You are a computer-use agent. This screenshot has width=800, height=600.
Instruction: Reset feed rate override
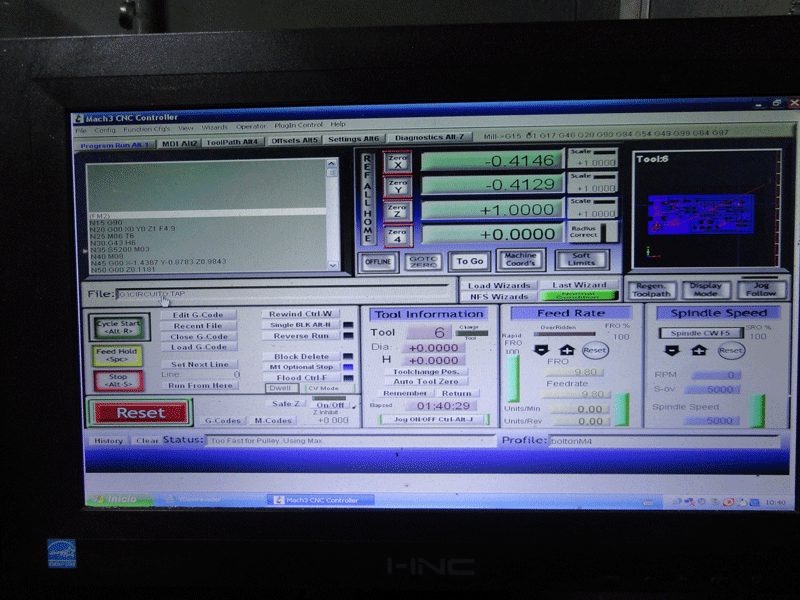[x=594, y=350]
